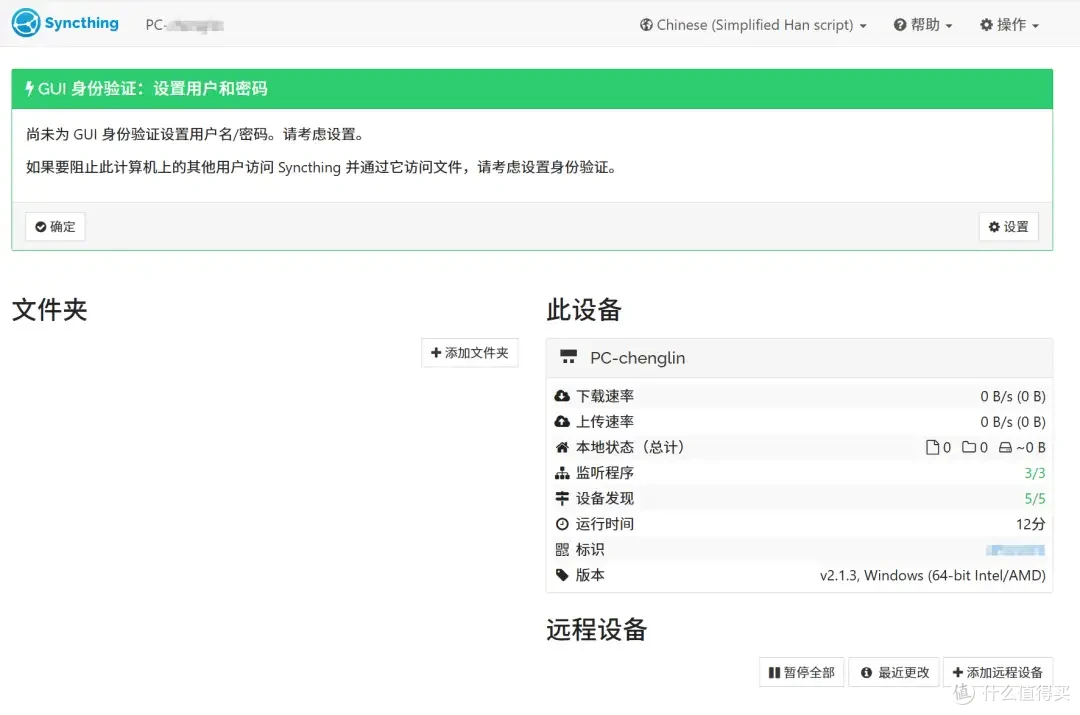Click the plus icon in 添加远程设备 button
1080x715 pixels.
tap(957, 672)
